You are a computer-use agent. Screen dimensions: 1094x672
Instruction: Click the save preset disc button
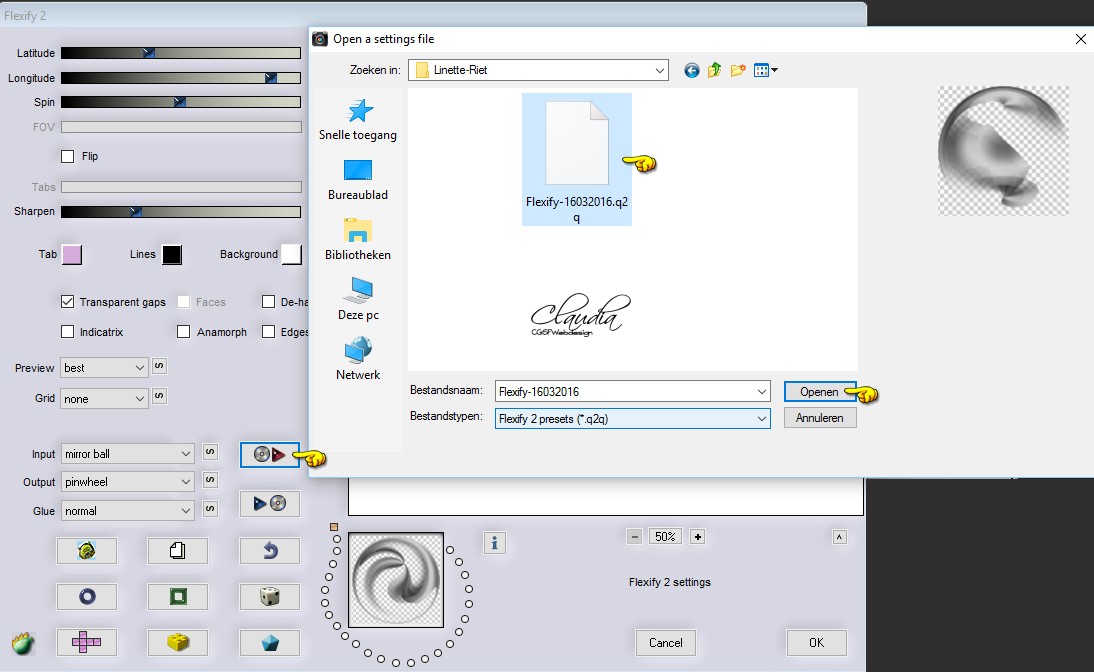coord(269,503)
